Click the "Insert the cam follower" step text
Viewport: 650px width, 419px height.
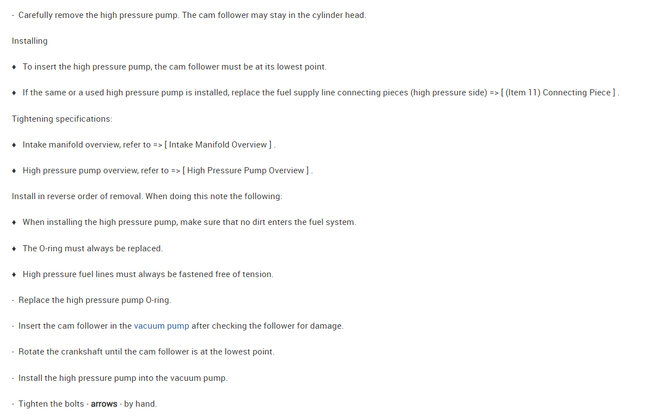[75, 326]
